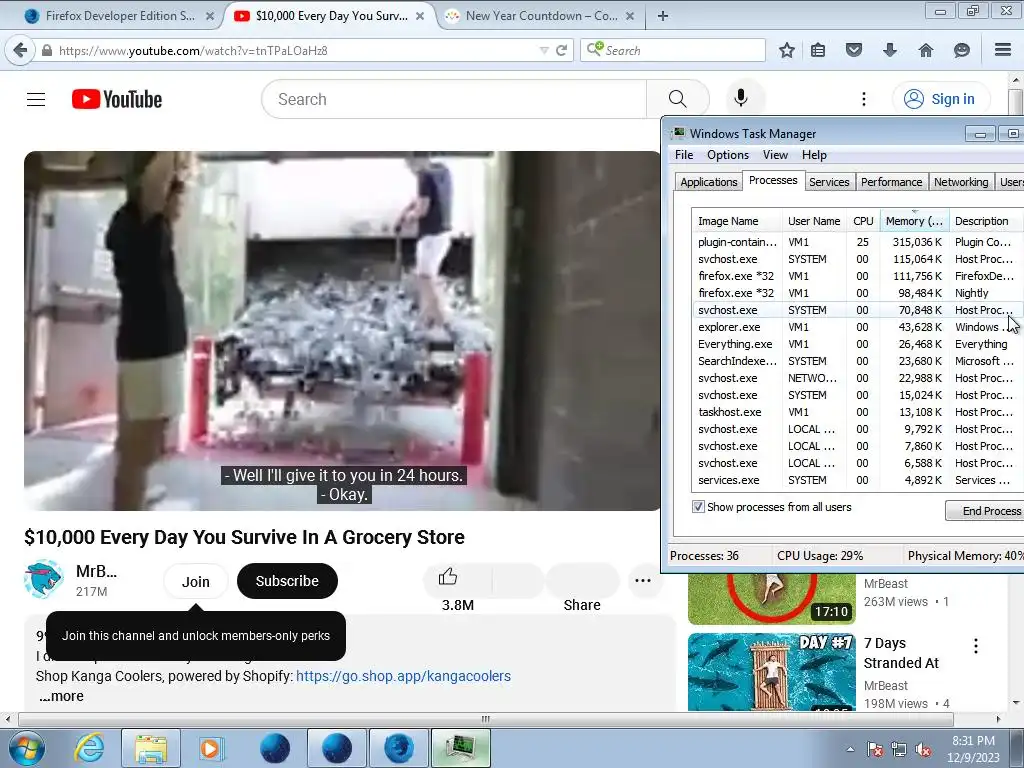Select explorer.exe process row
Screen dimensions: 1024x768
[857, 327]
